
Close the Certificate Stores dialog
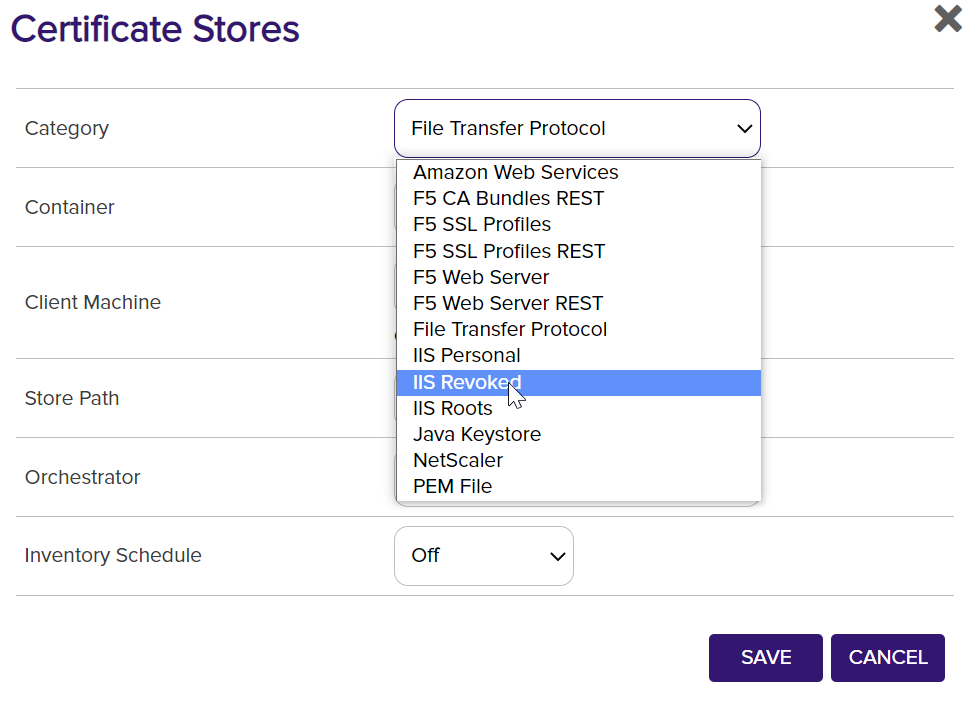pos(947,19)
